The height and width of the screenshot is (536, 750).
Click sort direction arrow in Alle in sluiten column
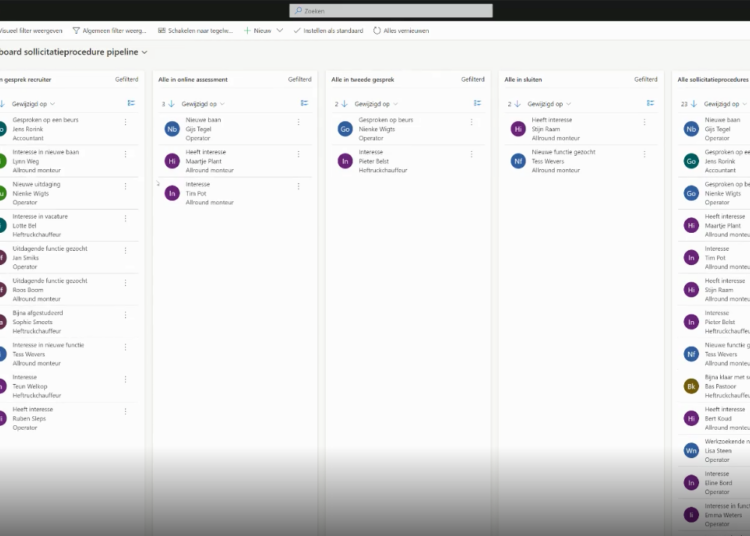point(519,103)
